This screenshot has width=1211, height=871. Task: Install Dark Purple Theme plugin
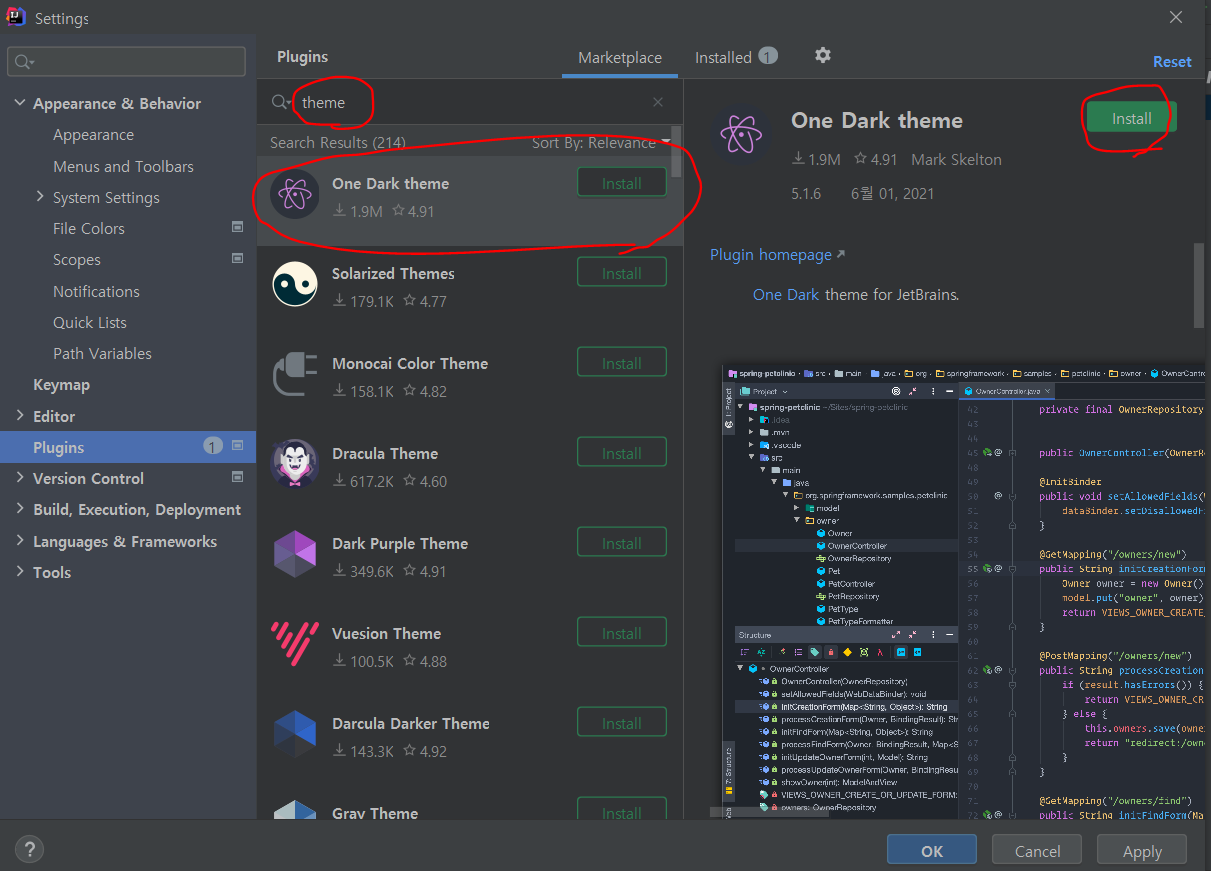click(x=622, y=543)
